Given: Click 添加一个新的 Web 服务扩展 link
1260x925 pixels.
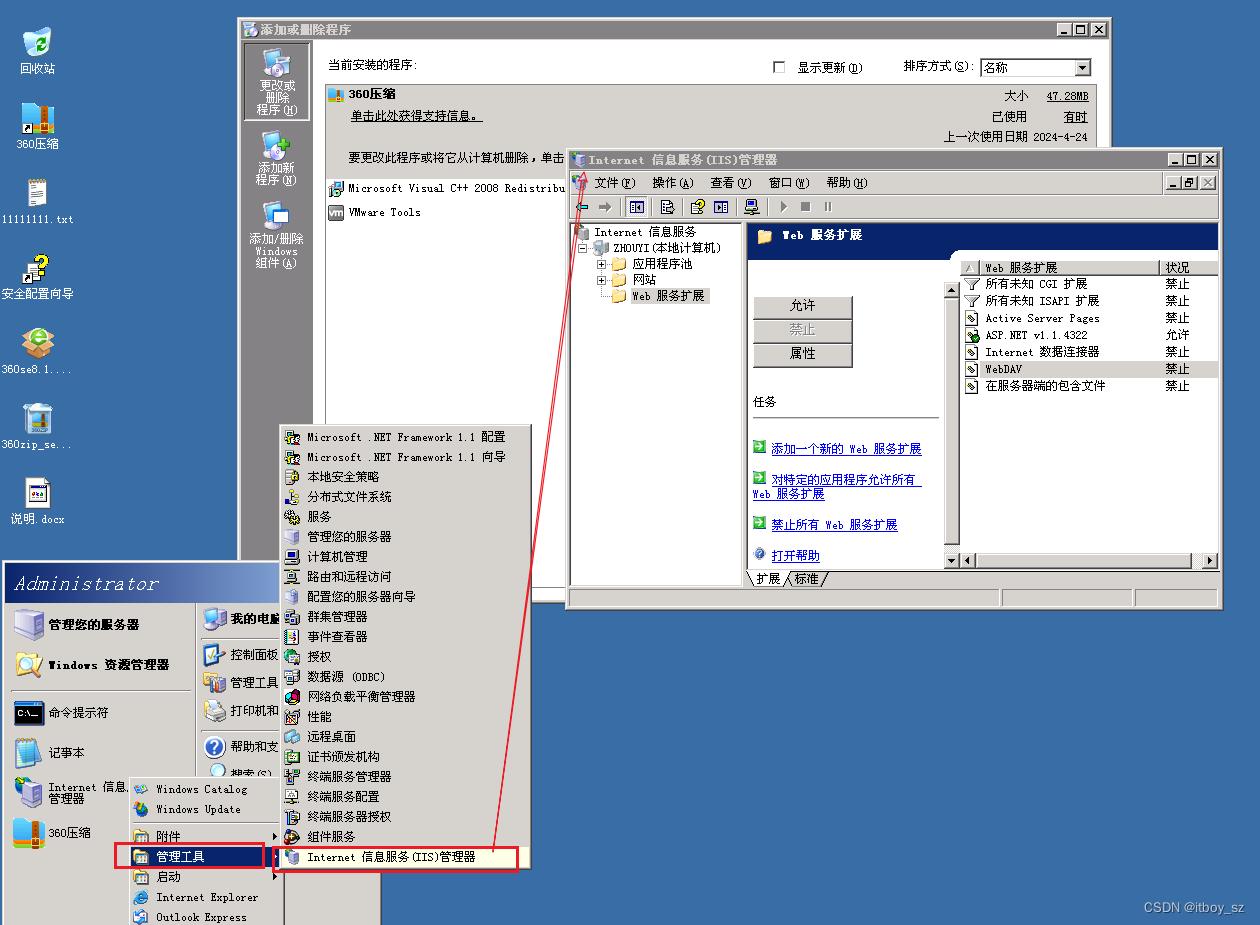Looking at the screenshot, I should (x=846, y=449).
